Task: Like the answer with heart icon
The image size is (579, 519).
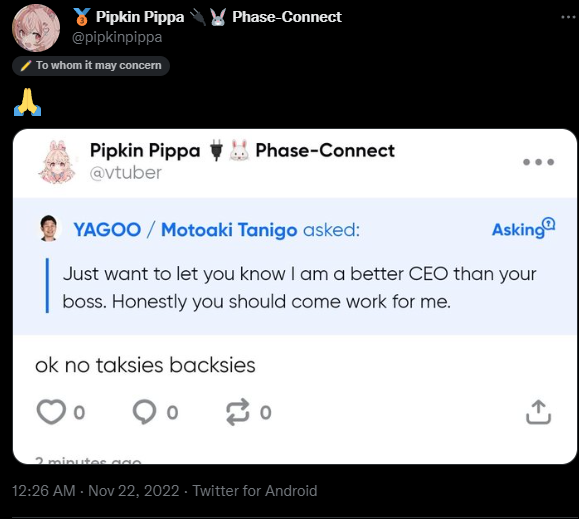Action: tap(51, 412)
